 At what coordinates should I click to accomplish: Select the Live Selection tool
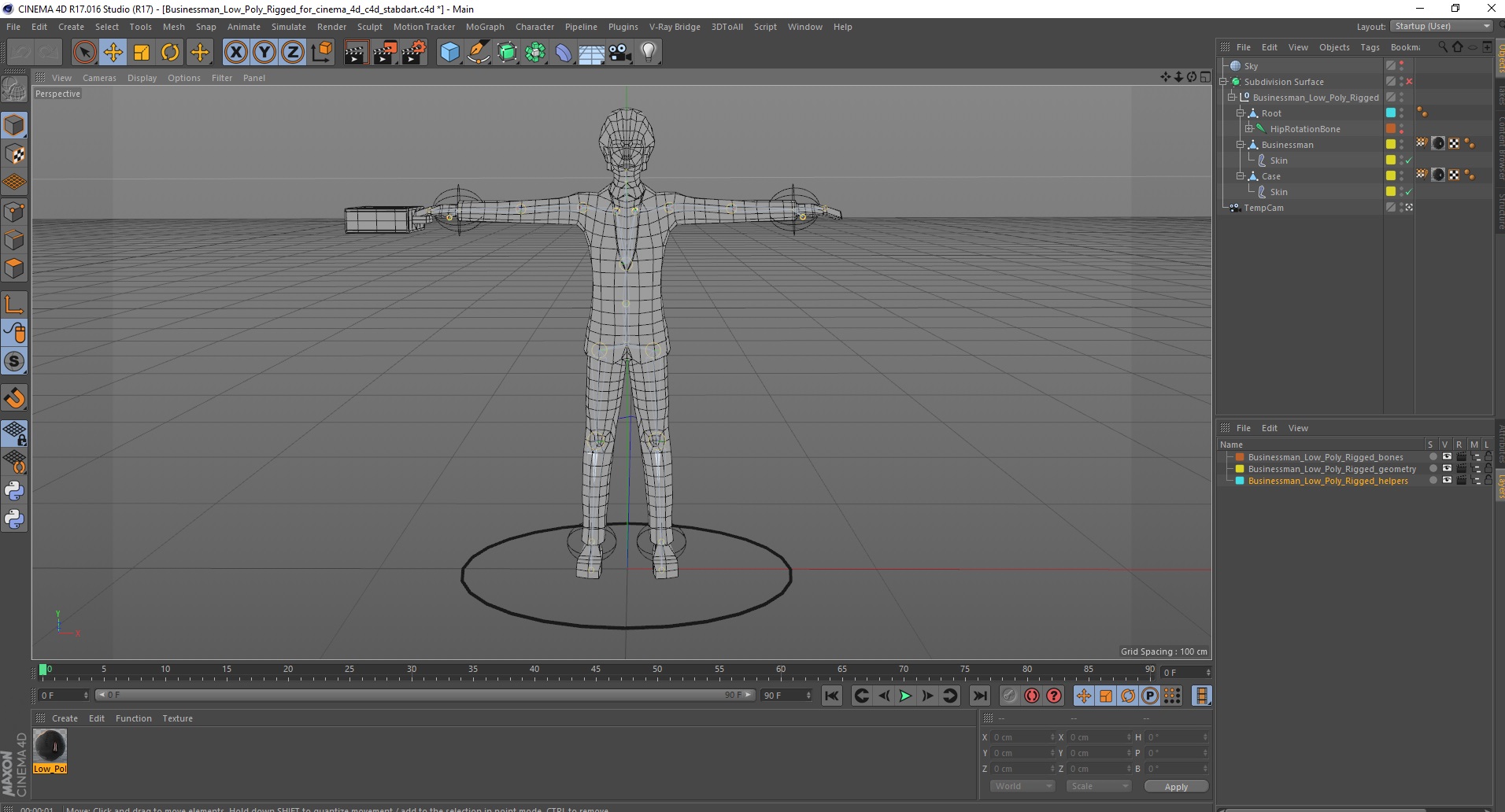click(x=84, y=53)
